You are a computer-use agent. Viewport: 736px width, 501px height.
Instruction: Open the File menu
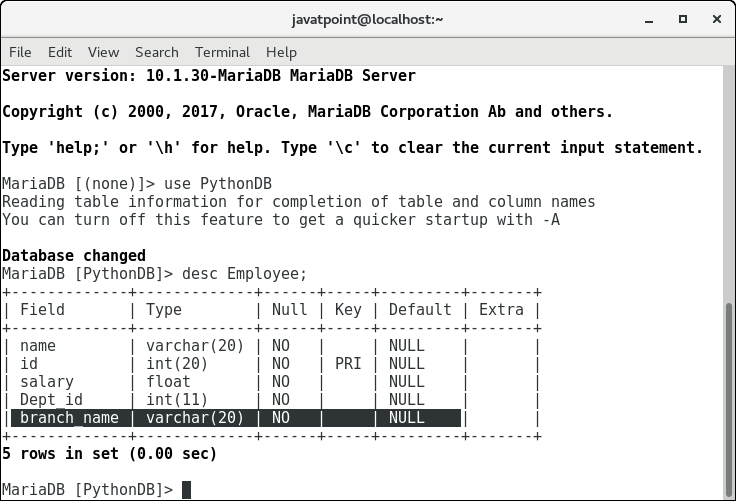[x=20, y=52]
